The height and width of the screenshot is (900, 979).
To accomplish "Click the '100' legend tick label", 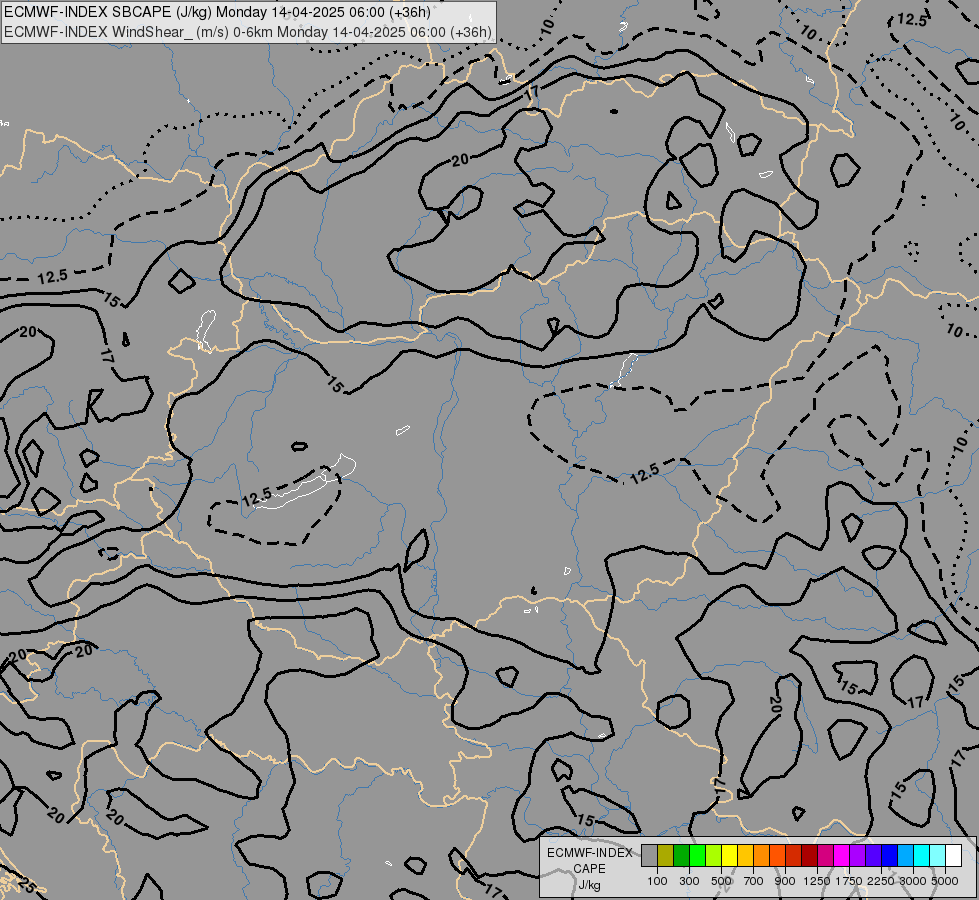I will [x=657, y=881].
